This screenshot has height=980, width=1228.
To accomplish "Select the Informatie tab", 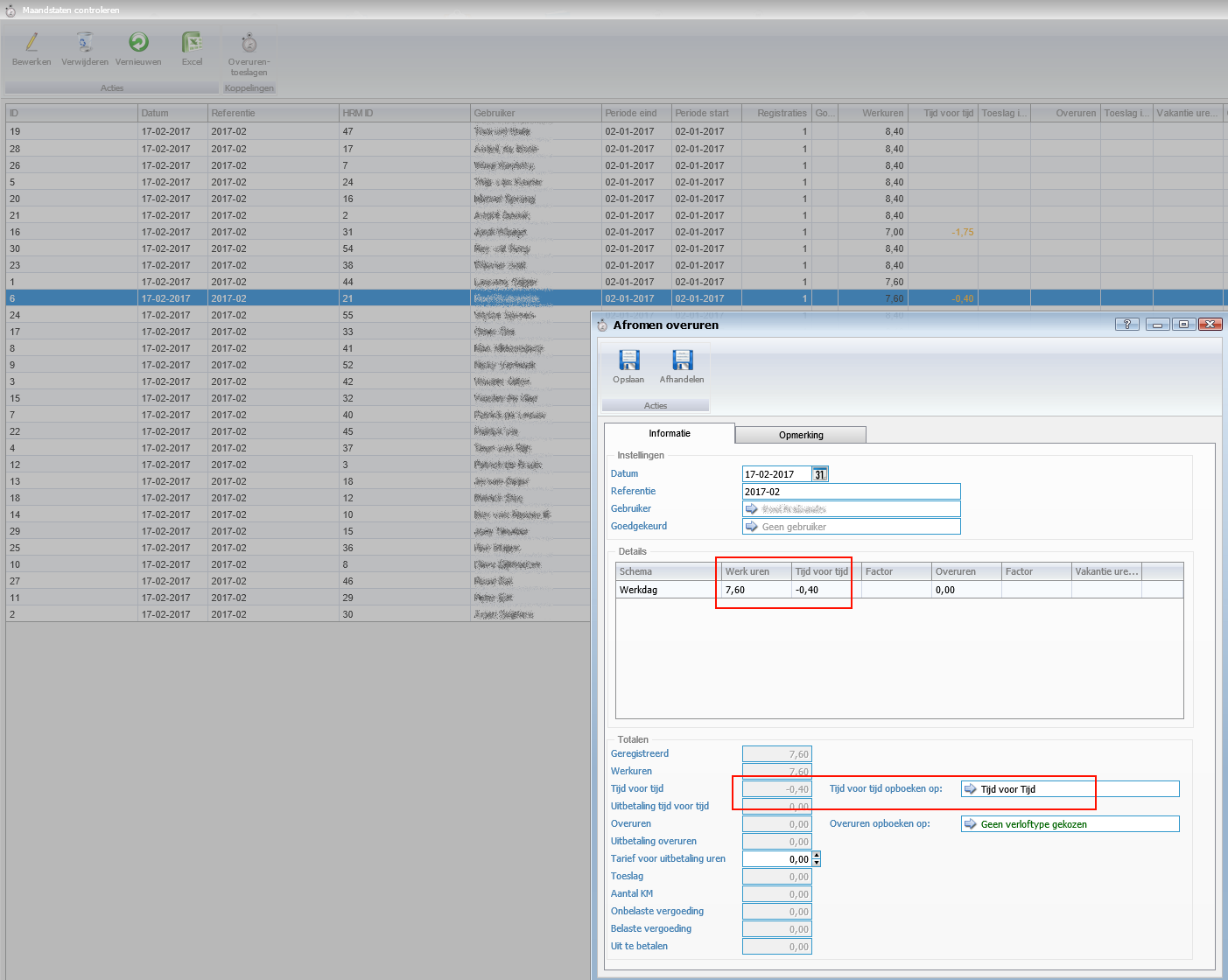I will [x=670, y=433].
